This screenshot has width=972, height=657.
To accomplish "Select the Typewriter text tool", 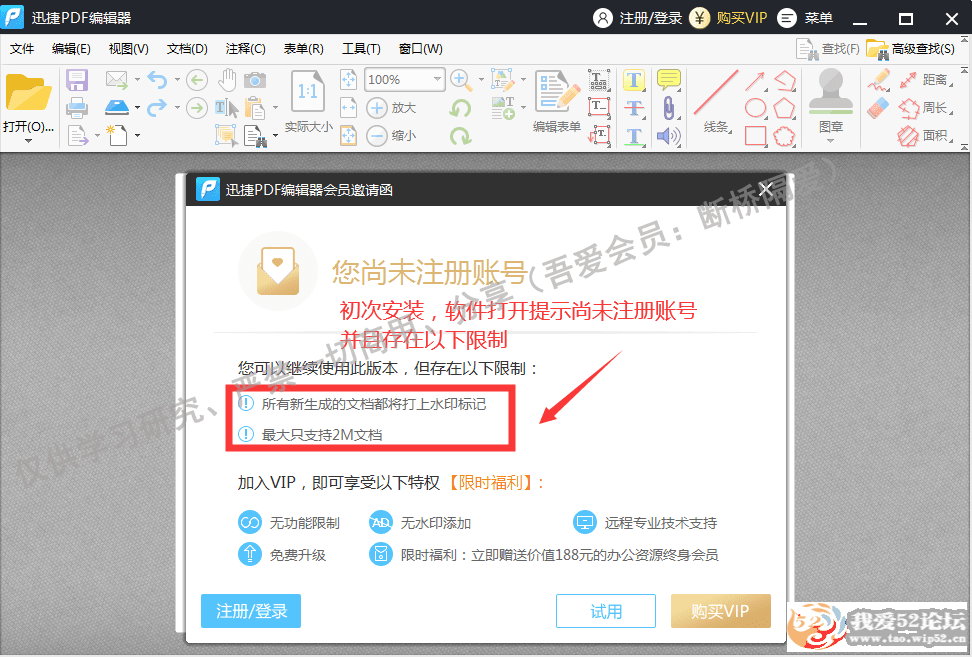I will (599, 80).
